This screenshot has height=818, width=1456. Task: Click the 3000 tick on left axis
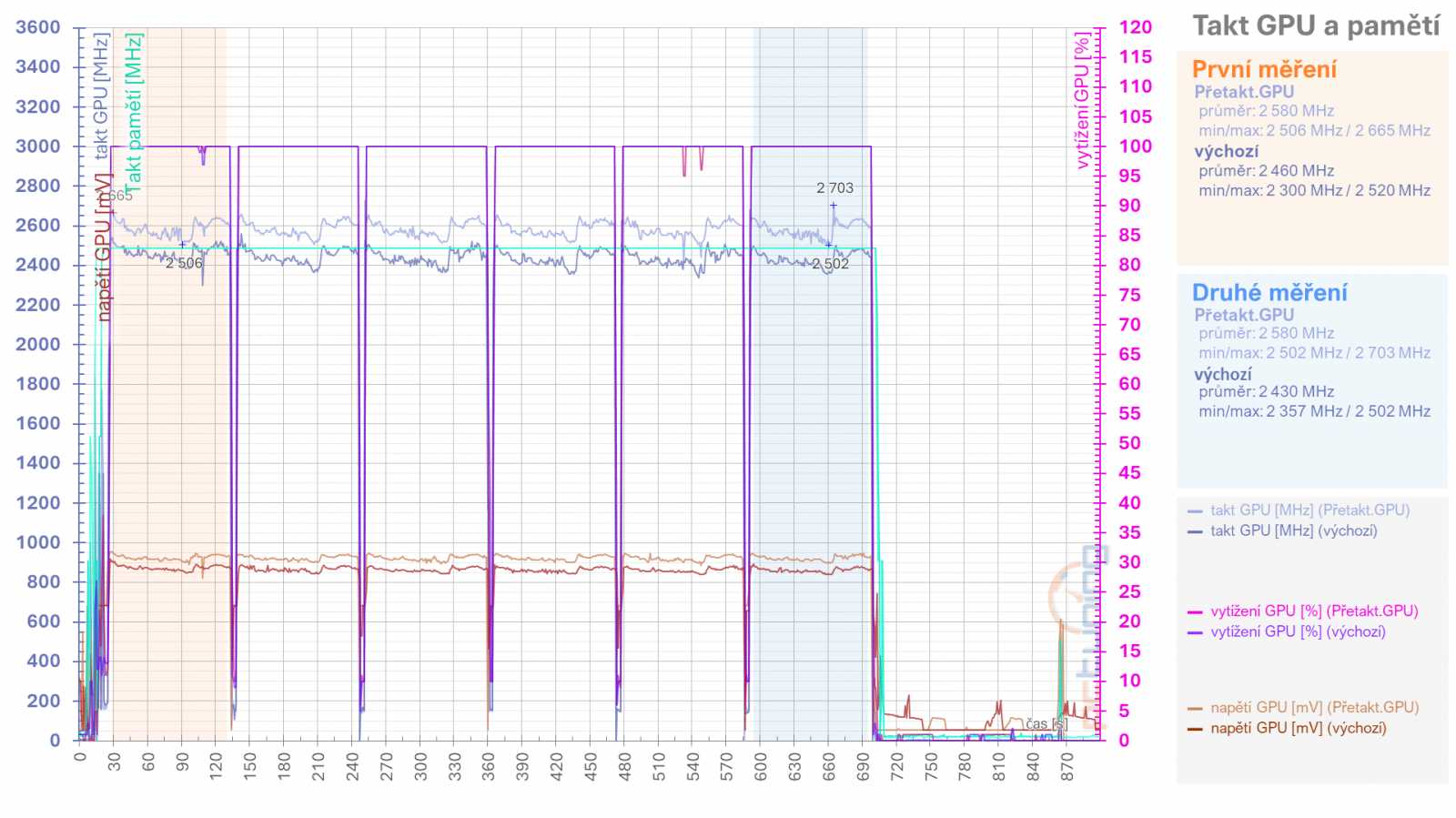38,146
